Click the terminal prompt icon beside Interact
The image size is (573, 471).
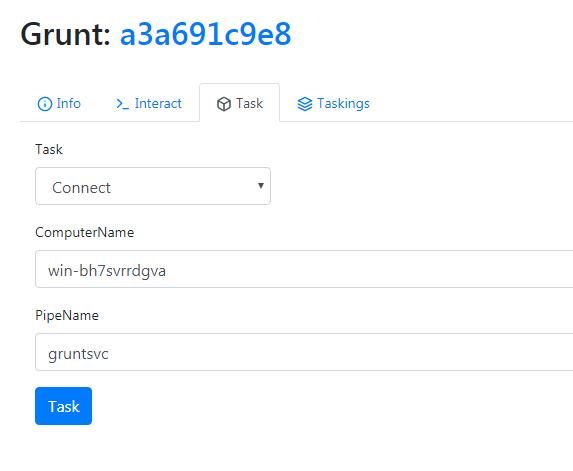pos(122,104)
